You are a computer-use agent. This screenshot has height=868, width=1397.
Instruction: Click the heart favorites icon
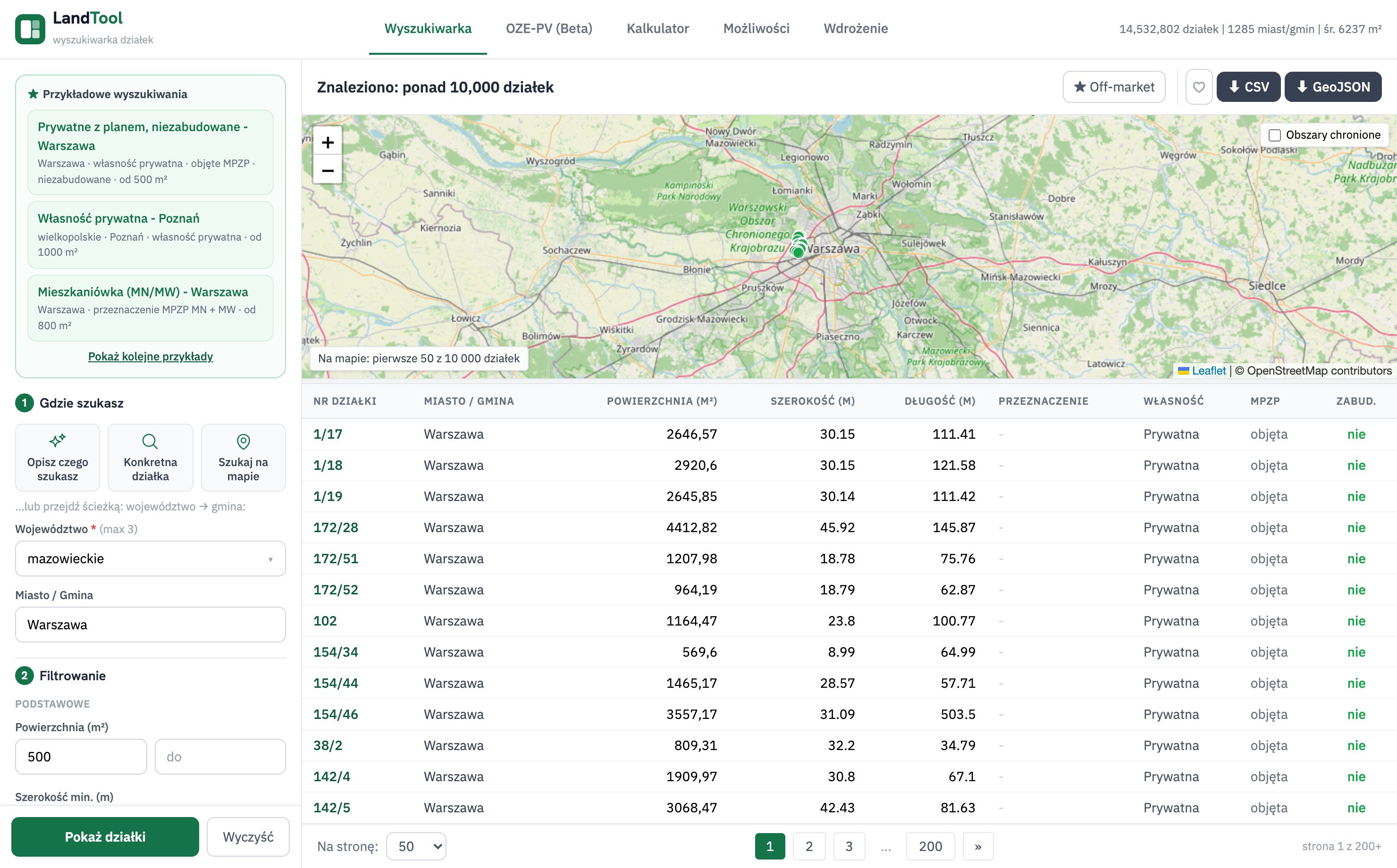pos(1199,87)
